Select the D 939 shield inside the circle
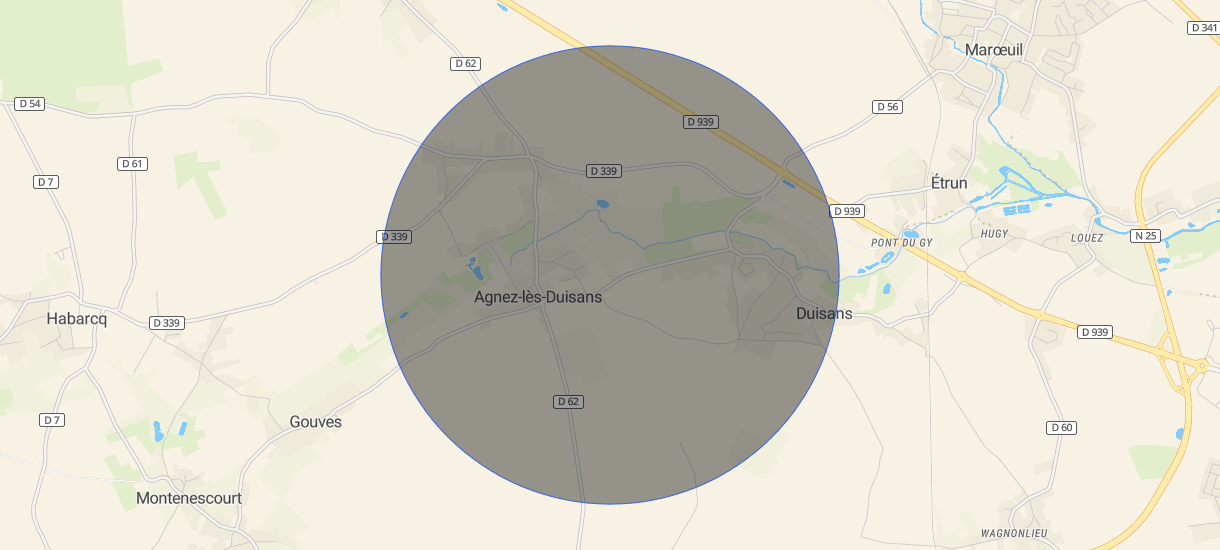Viewport: 1220px width, 550px height. [x=702, y=122]
